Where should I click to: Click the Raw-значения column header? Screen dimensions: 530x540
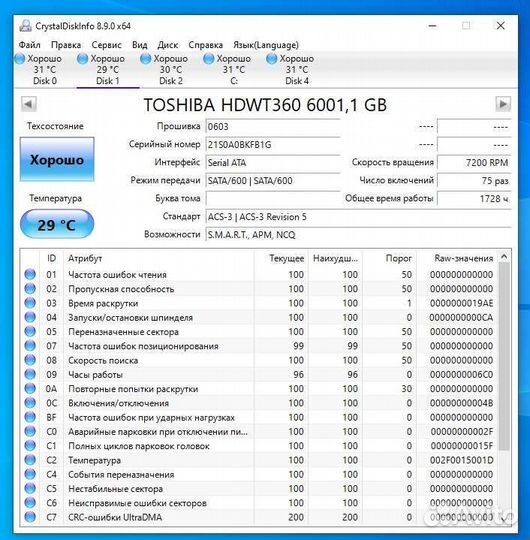(x=457, y=258)
